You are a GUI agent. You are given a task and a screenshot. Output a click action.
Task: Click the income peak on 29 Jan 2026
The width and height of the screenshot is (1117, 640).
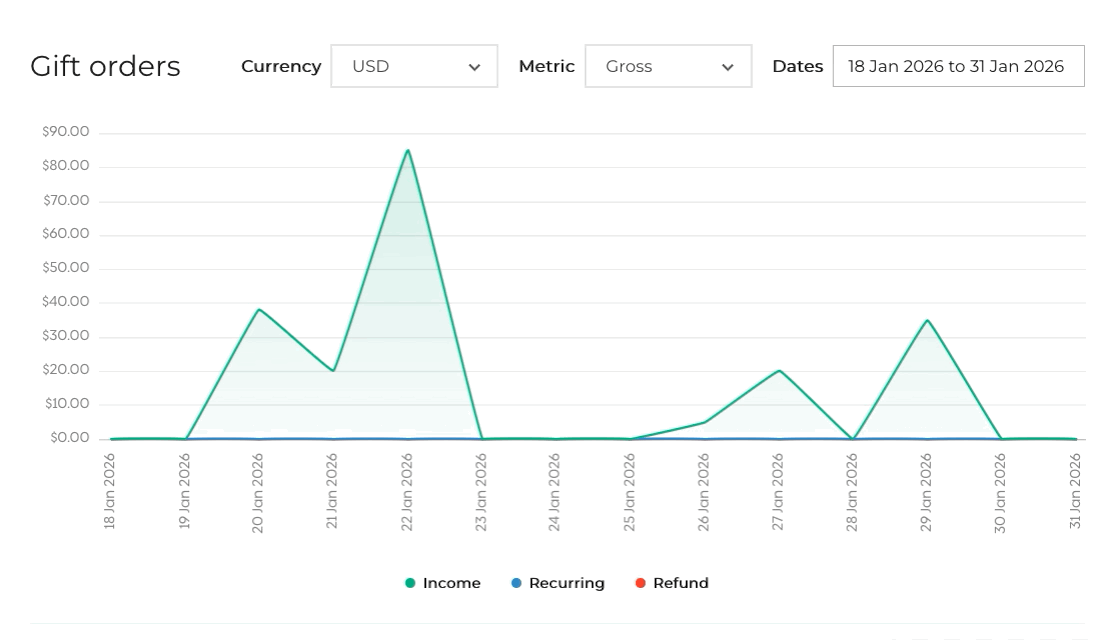pos(927,320)
